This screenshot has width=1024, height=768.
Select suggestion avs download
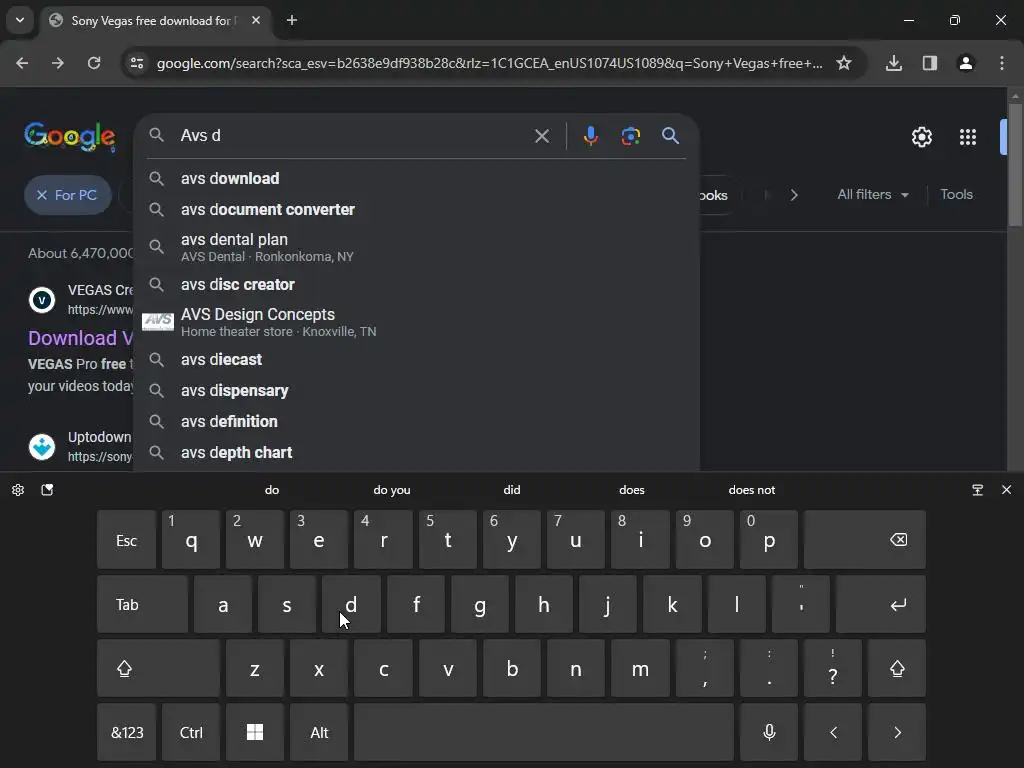(417, 178)
